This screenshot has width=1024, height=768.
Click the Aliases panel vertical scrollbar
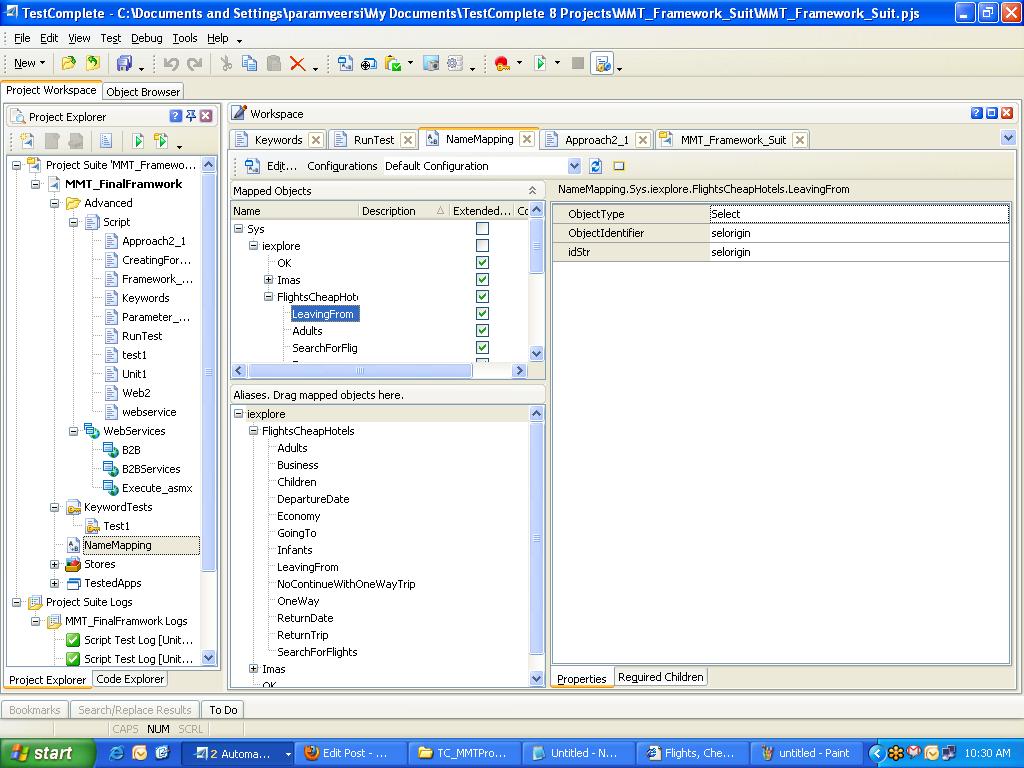pos(536,538)
